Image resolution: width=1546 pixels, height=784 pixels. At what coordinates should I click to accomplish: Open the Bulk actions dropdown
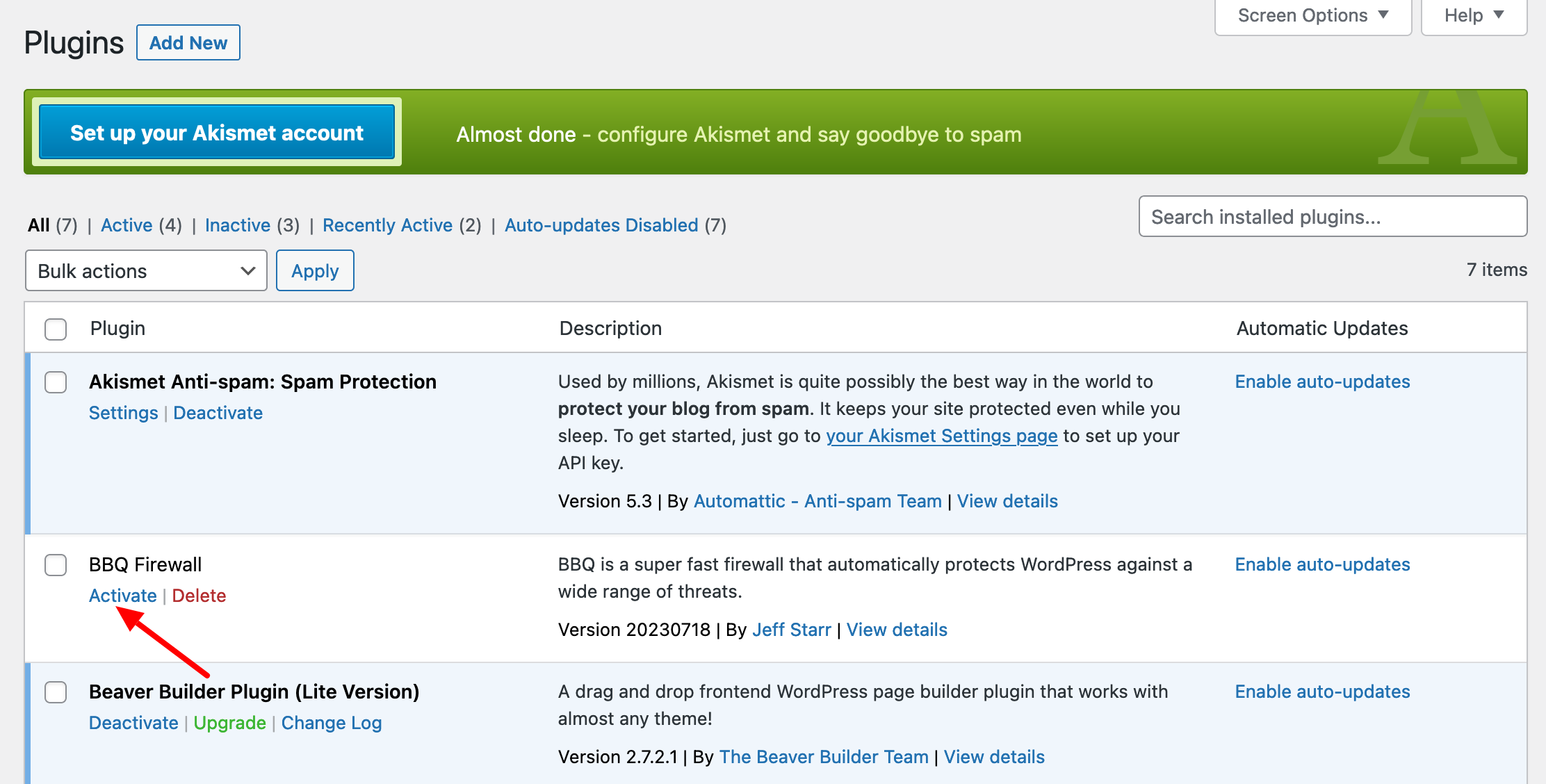pyautogui.click(x=146, y=270)
